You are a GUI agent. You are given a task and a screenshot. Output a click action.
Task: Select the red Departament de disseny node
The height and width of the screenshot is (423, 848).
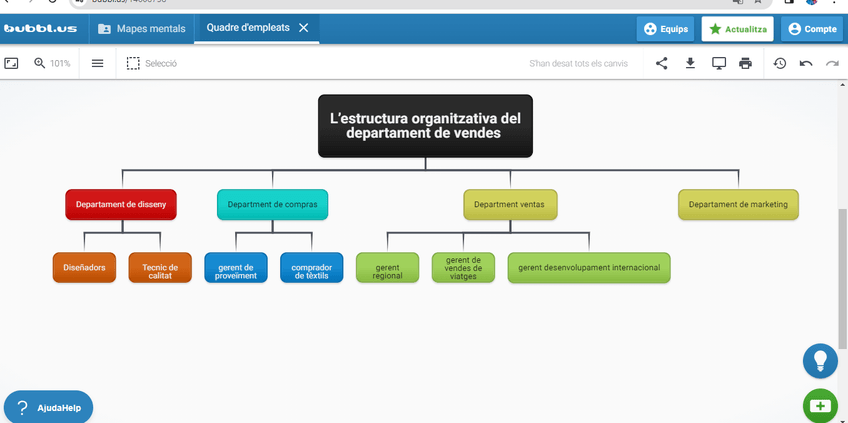[x=121, y=204]
